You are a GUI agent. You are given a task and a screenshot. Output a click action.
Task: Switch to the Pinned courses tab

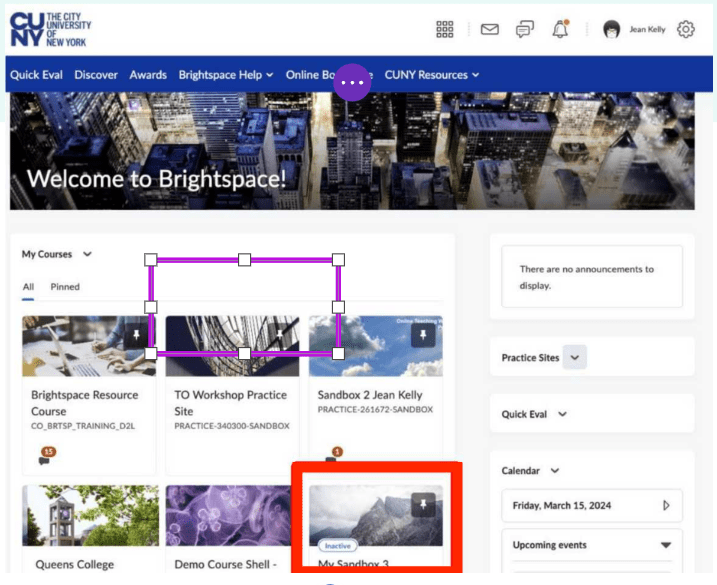pyautogui.click(x=65, y=287)
